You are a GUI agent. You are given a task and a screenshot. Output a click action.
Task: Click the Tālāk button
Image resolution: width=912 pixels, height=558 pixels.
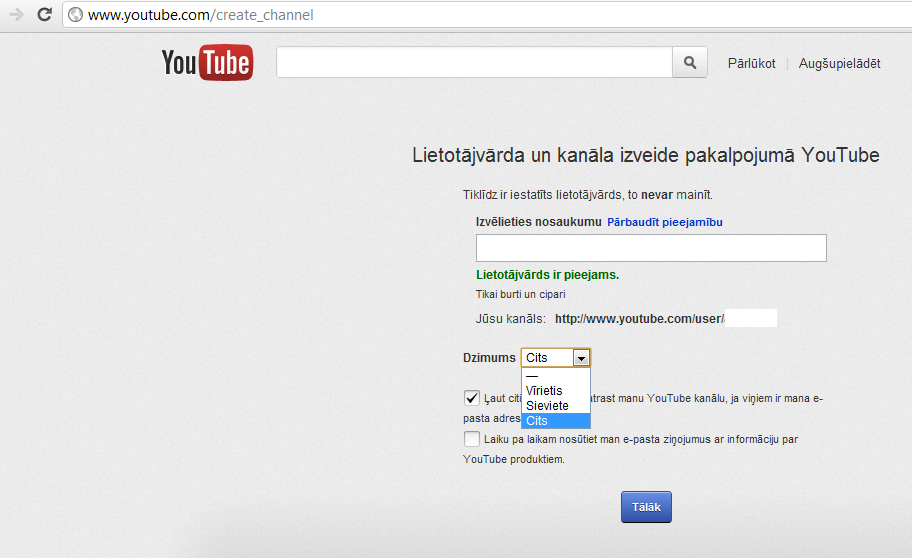[x=646, y=507]
